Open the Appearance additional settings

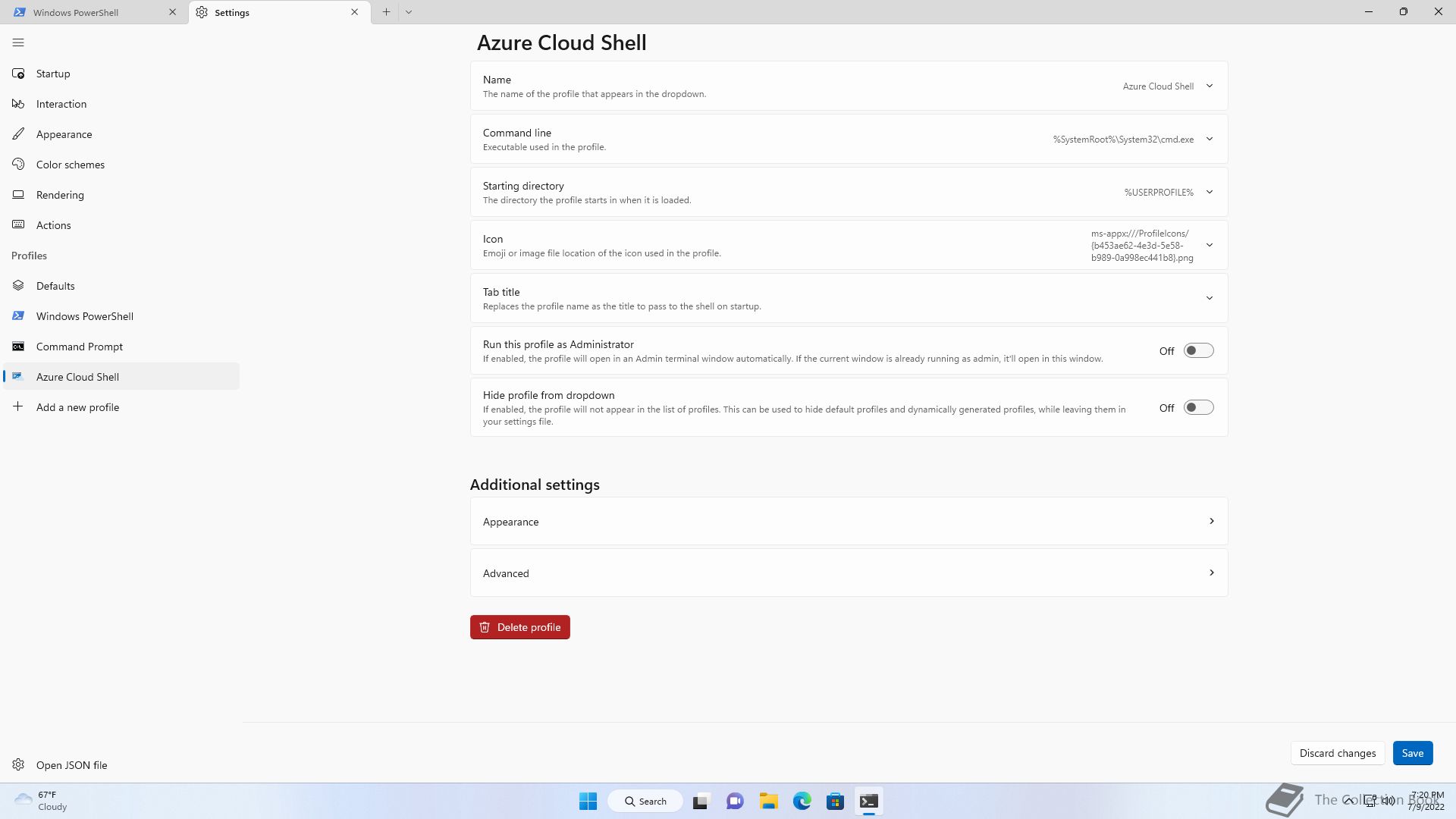(x=849, y=521)
